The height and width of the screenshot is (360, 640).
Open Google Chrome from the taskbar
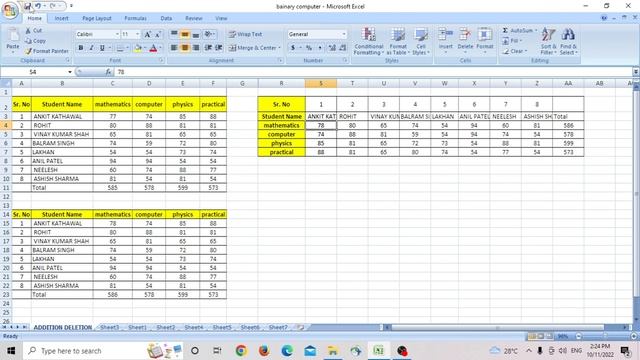pyautogui.click(x=241, y=351)
